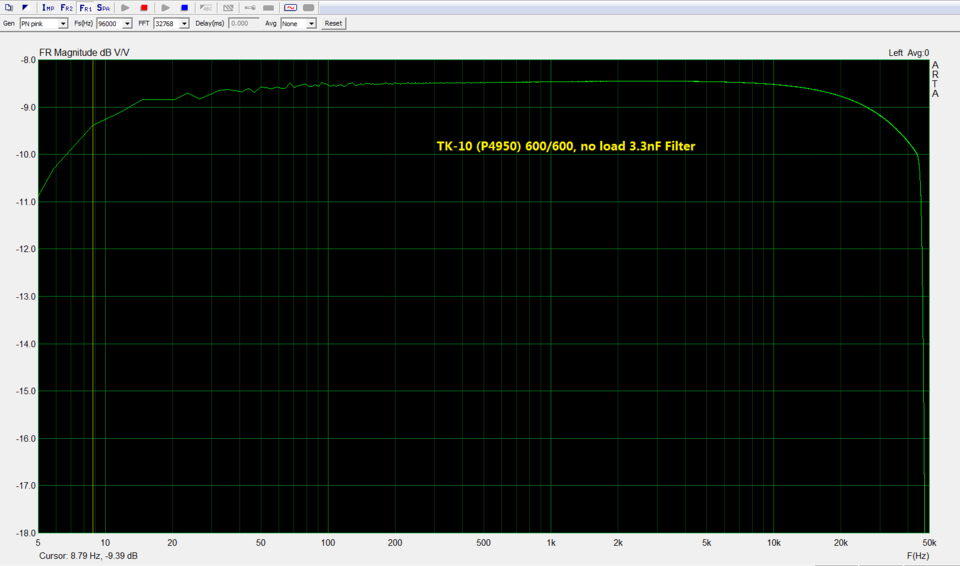Click the Reset button

(333, 23)
